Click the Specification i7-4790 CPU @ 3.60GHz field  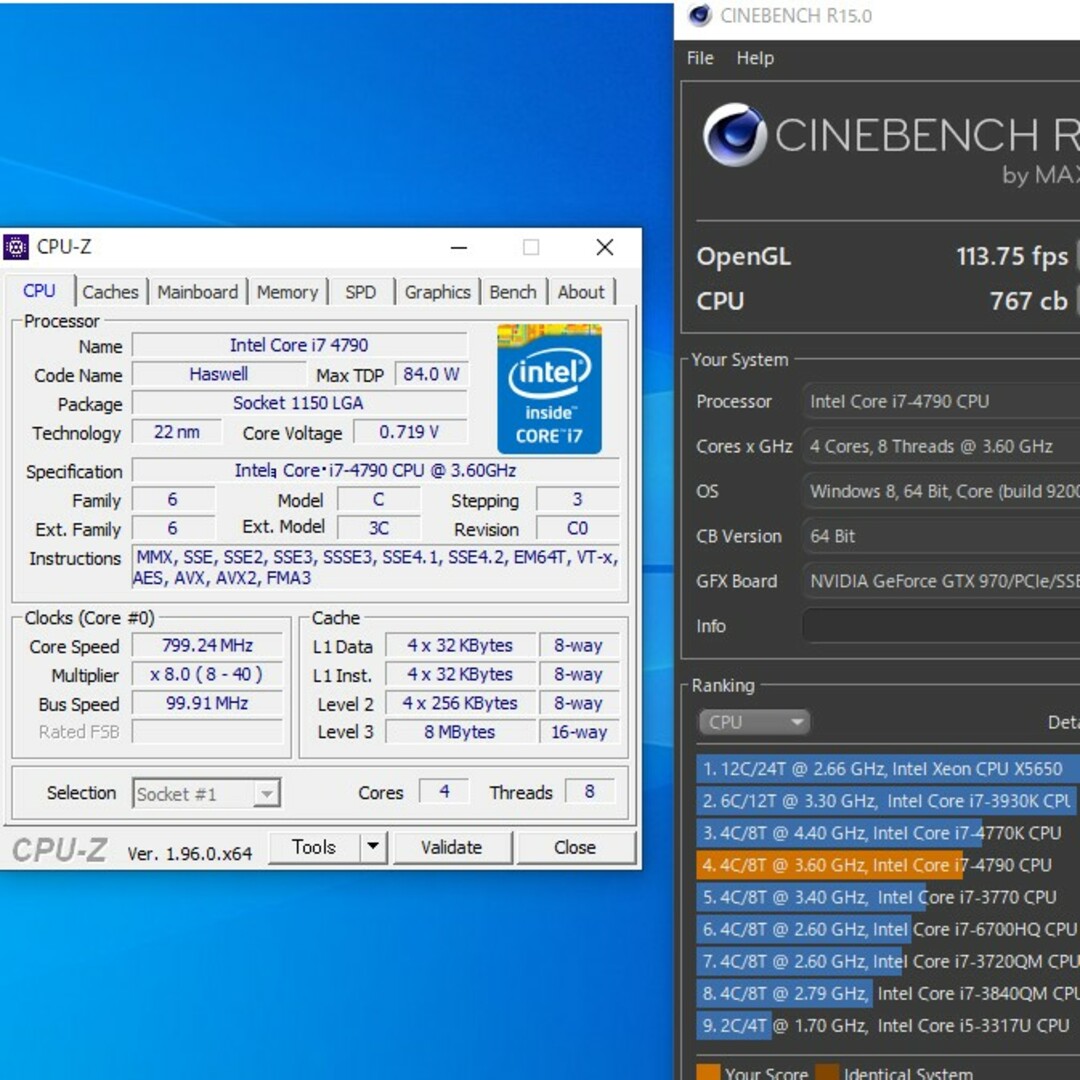coord(375,470)
